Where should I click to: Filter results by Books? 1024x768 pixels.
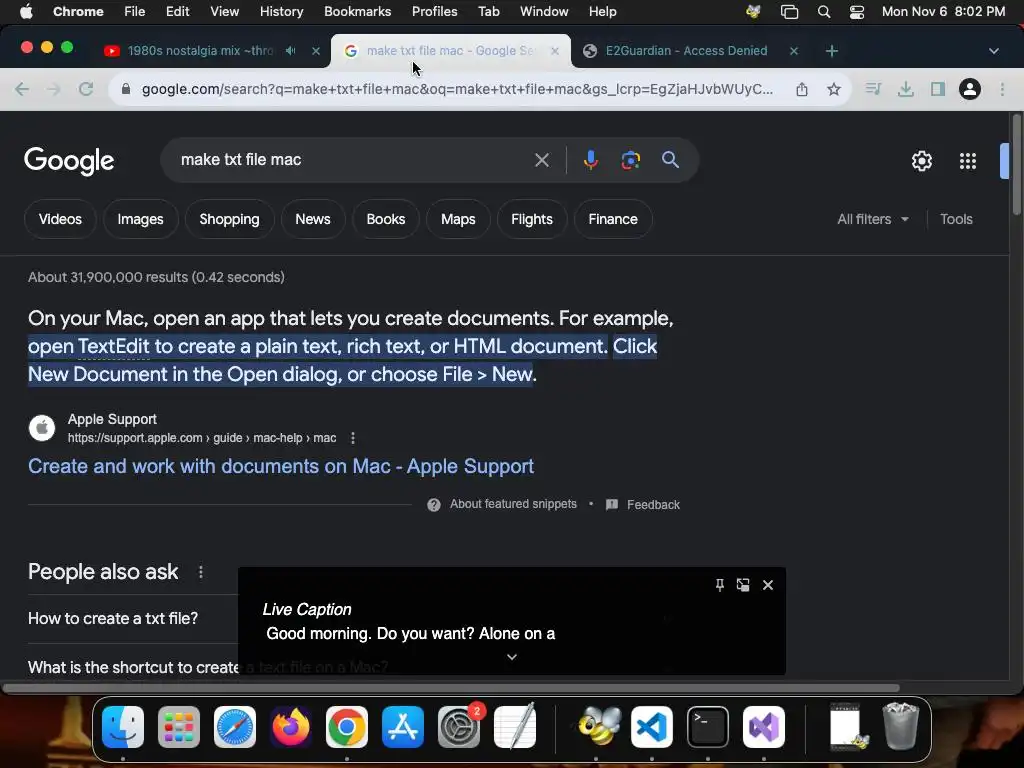click(386, 219)
